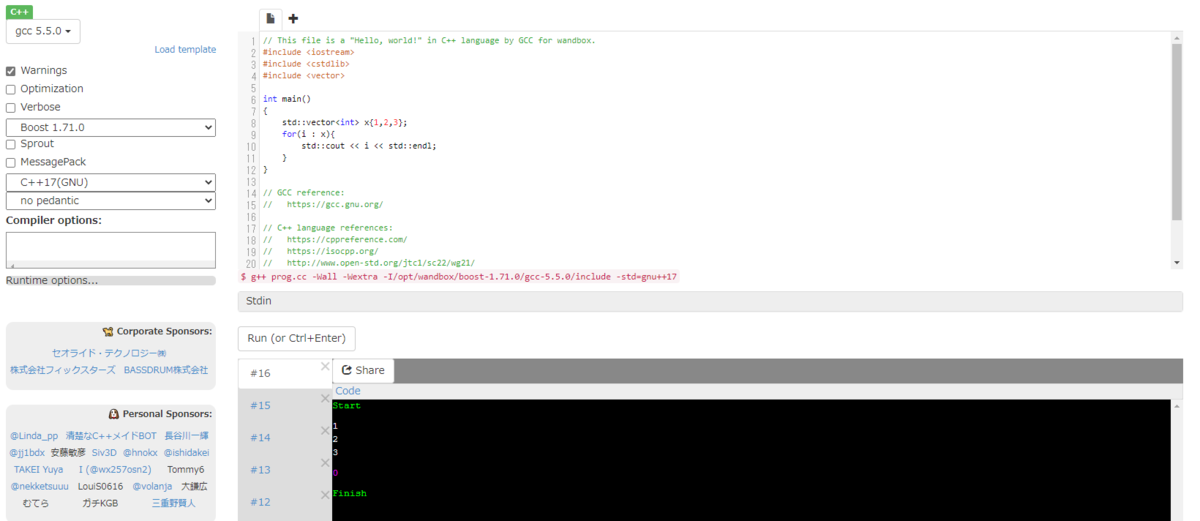Image resolution: width=1200 pixels, height=521 pixels.
Task: Click the Run (or Ctrl+Enter) button
Action: click(x=297, y=338)
